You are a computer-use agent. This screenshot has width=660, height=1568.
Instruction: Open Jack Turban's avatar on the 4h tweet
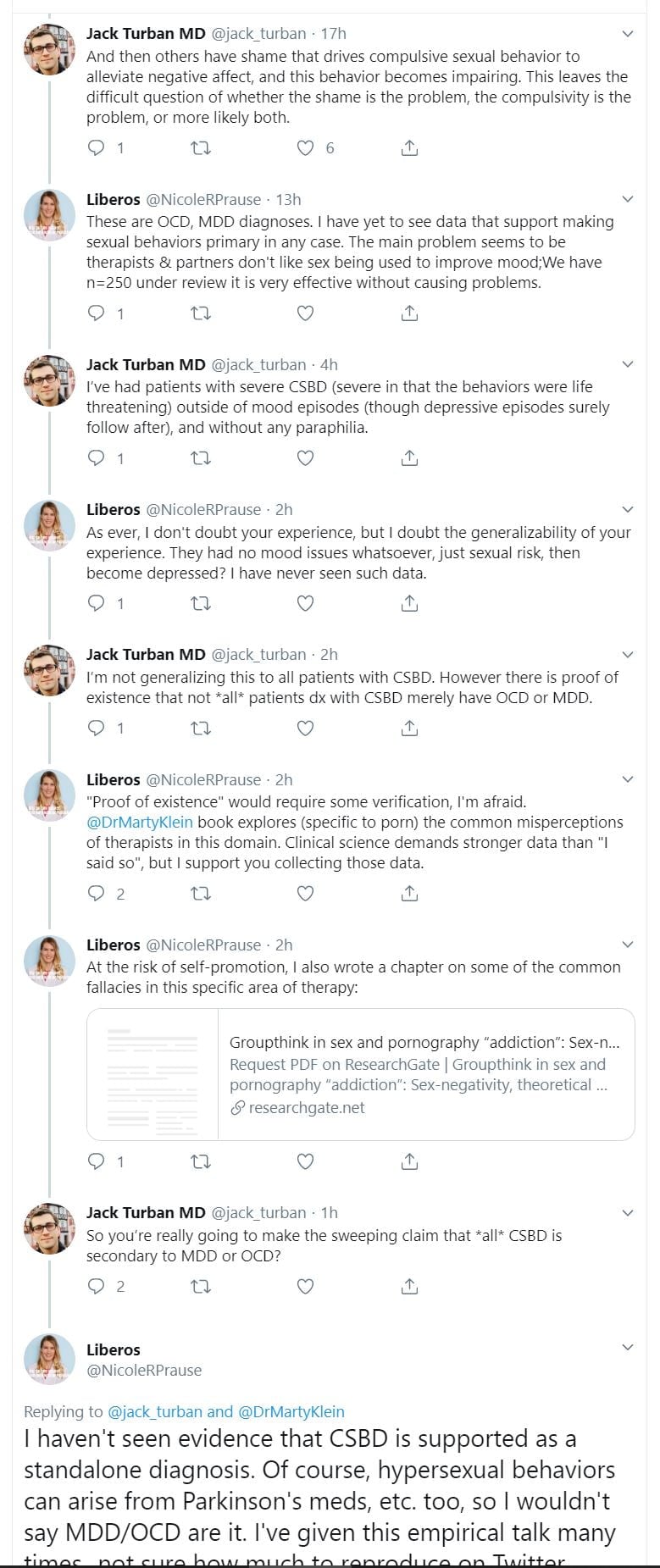coord(49,380)
